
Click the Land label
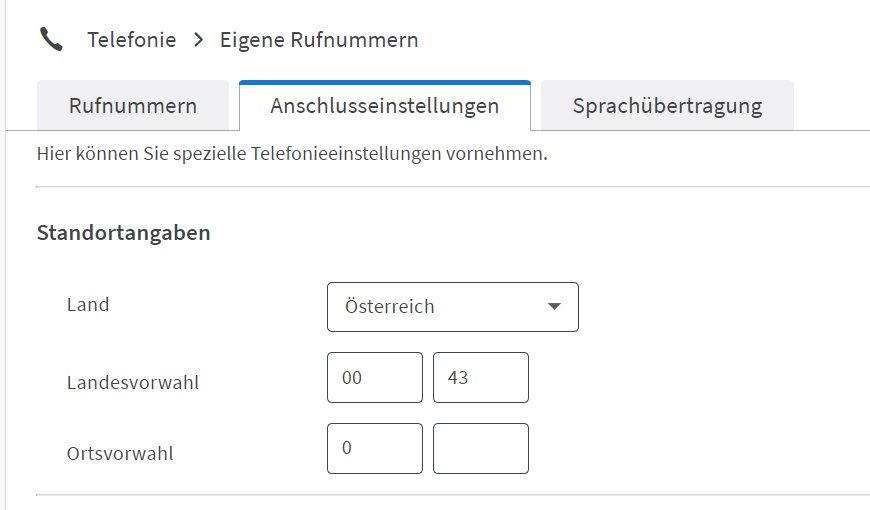pos(88,305)
